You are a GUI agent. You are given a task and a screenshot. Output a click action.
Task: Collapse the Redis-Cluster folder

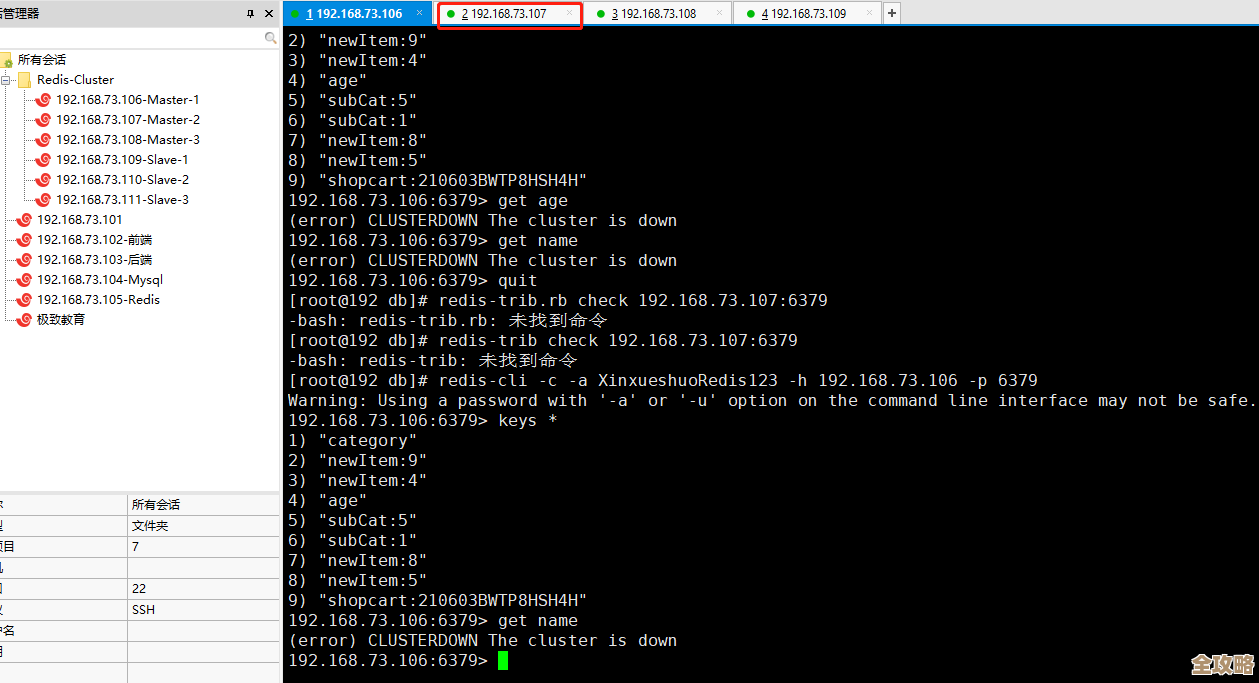(6, 80)
